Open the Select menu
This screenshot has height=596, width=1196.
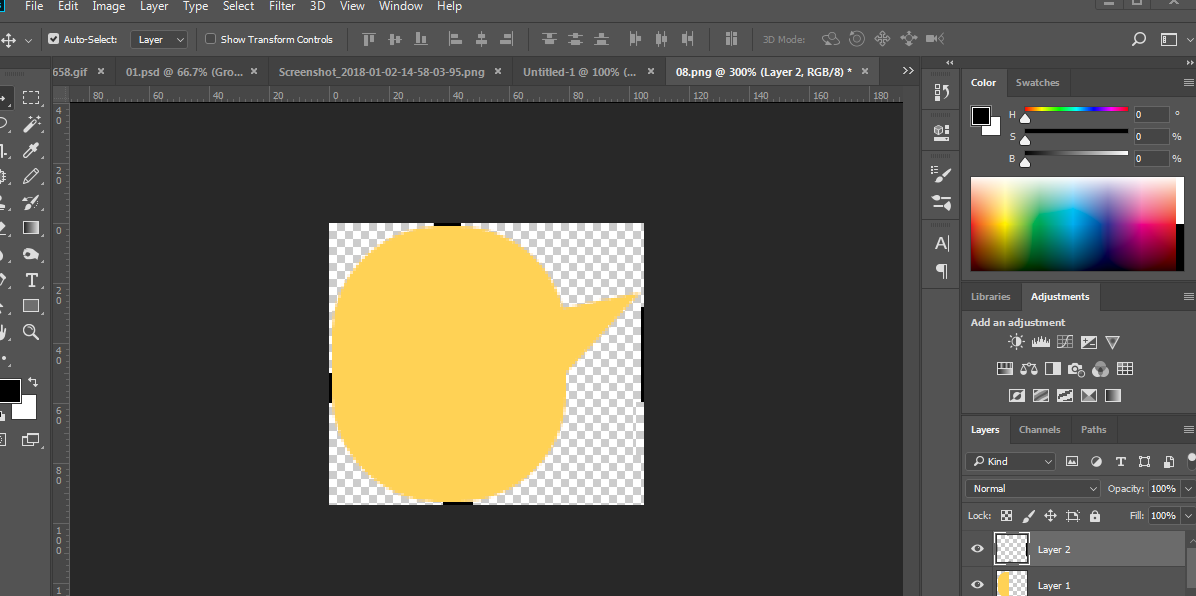pyautogui.click(x=239, y=6)
